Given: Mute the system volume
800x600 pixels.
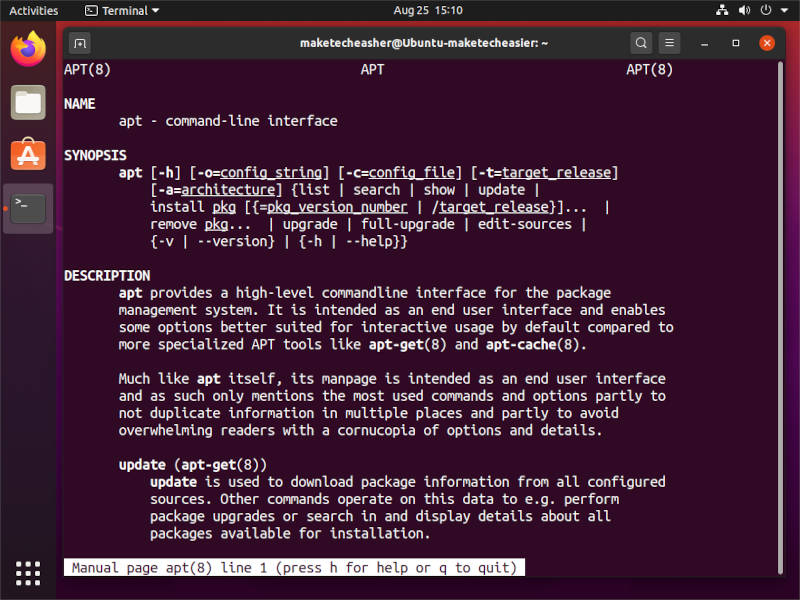Looking at the screenshot, I should coord(744,11).
